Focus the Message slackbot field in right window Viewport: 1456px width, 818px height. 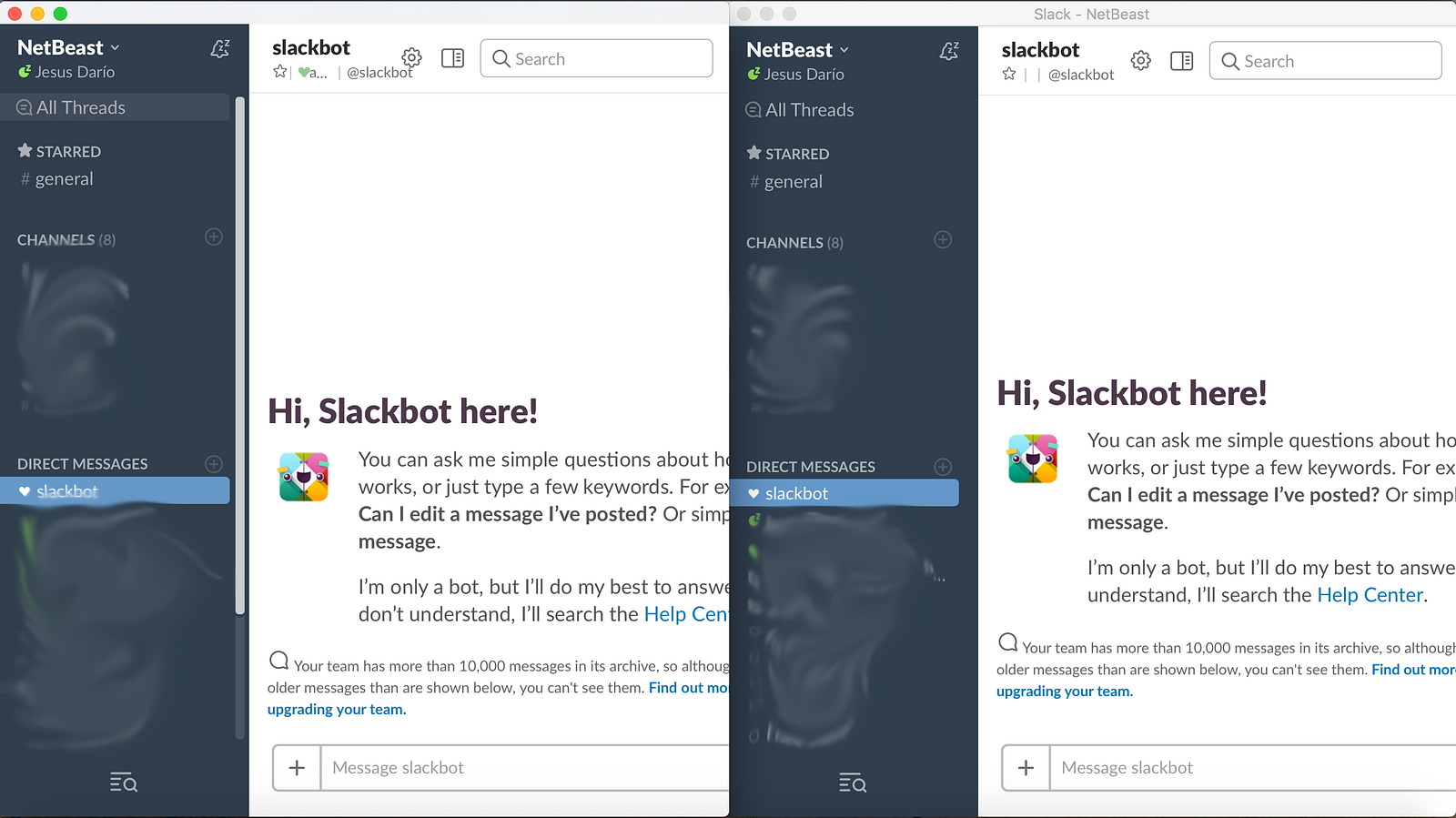pyautogui.click(x=1253, y=768)
